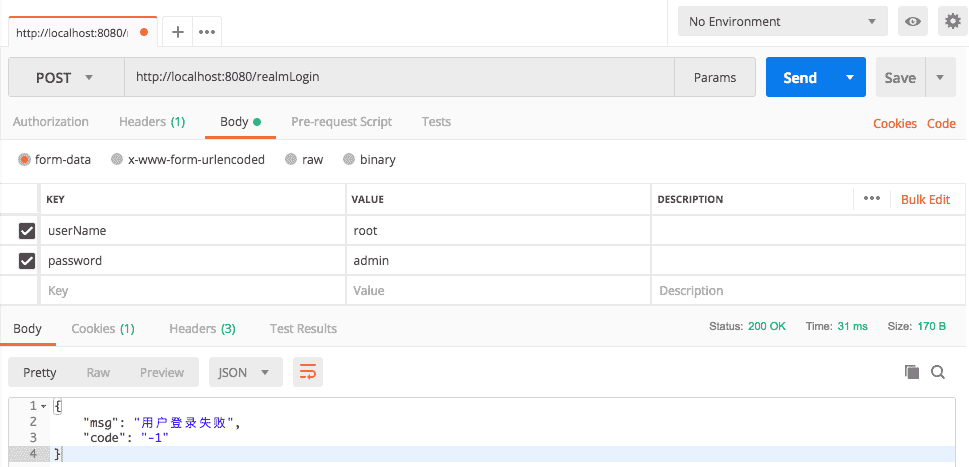Open the Pre-request Script tab
The image size is (969, 467).
(x=341, y=122)
